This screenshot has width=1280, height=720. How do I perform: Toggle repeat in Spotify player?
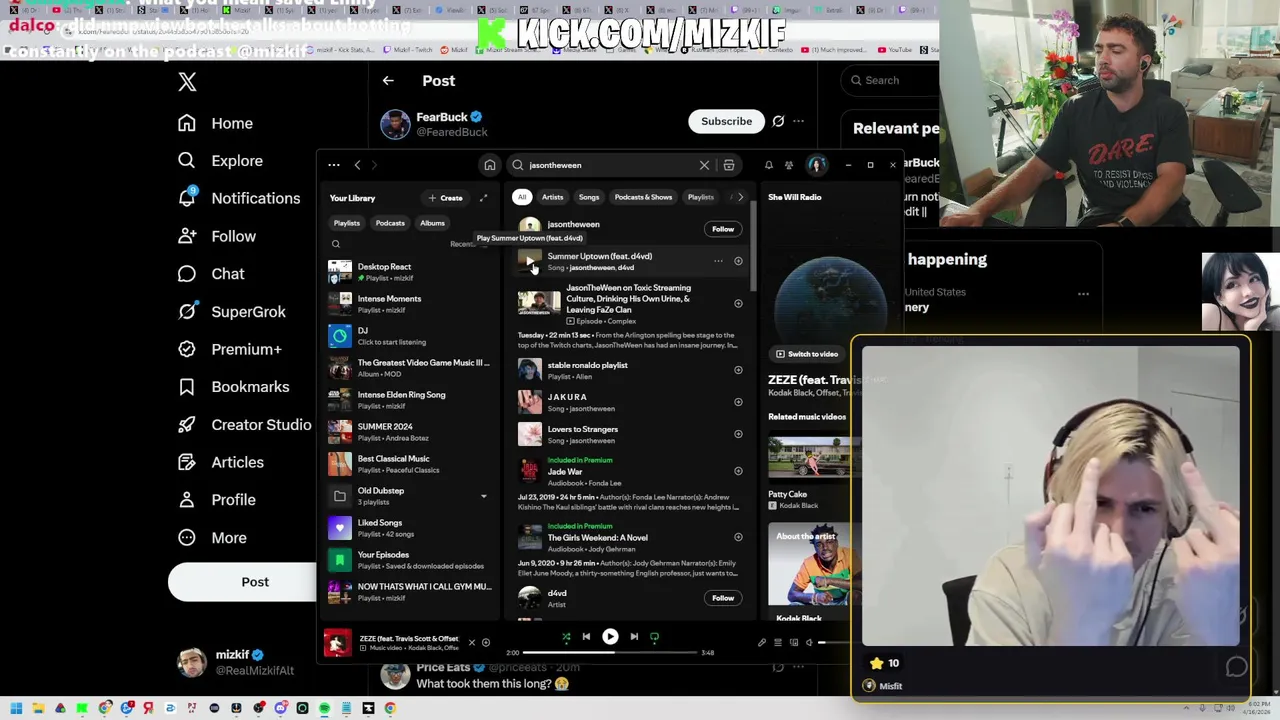click(655, 636)
